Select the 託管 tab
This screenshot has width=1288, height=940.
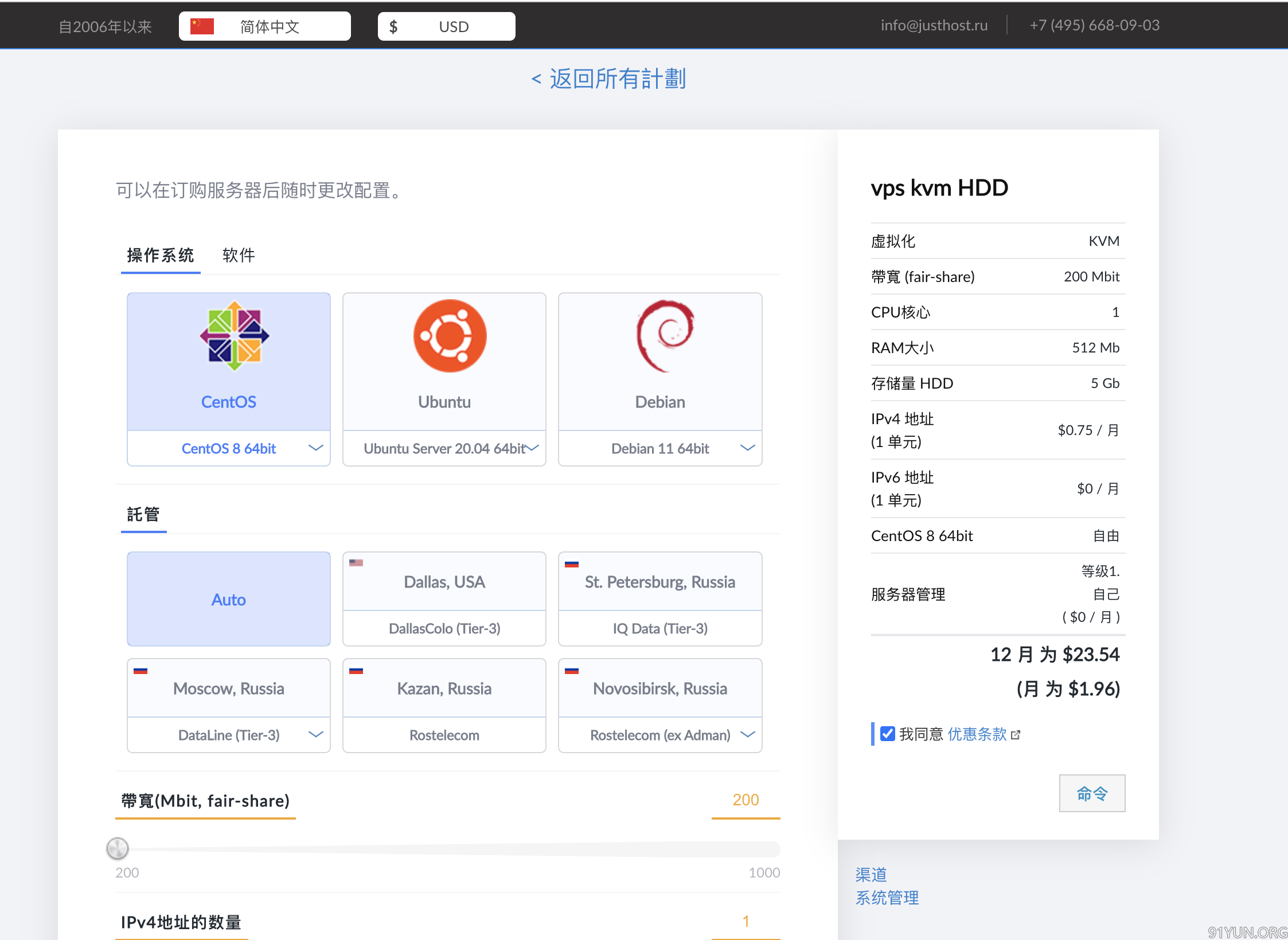point(143,514)
